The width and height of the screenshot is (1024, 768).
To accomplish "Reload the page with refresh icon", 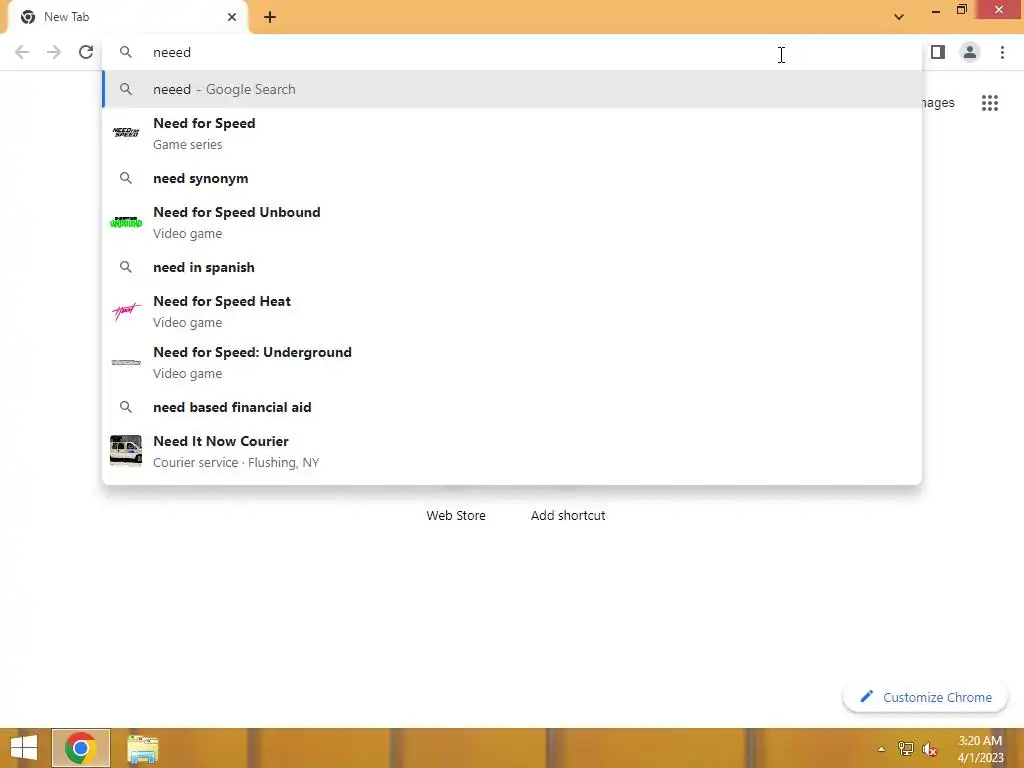I will (x=86, y=52).
